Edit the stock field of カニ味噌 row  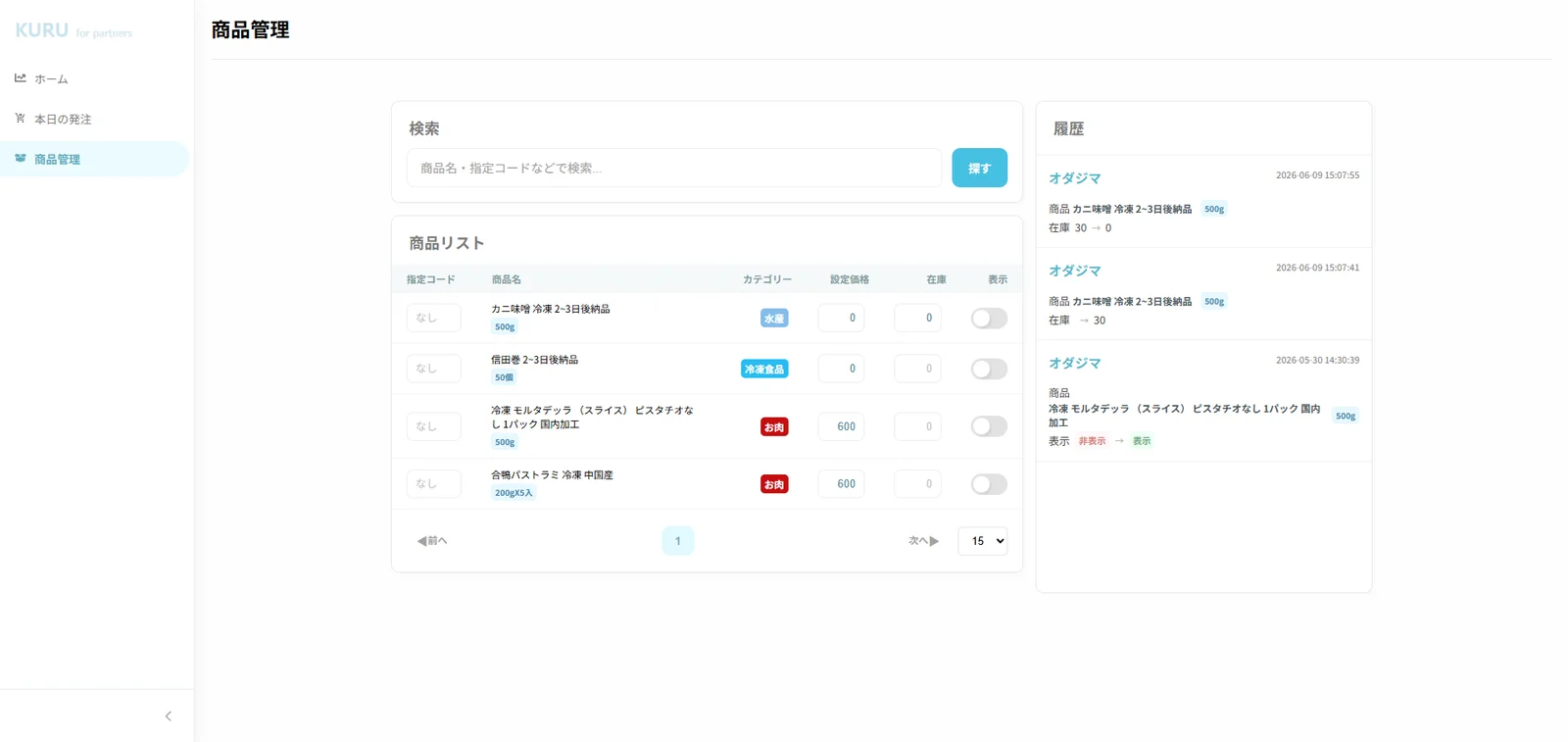coord(918,318)
